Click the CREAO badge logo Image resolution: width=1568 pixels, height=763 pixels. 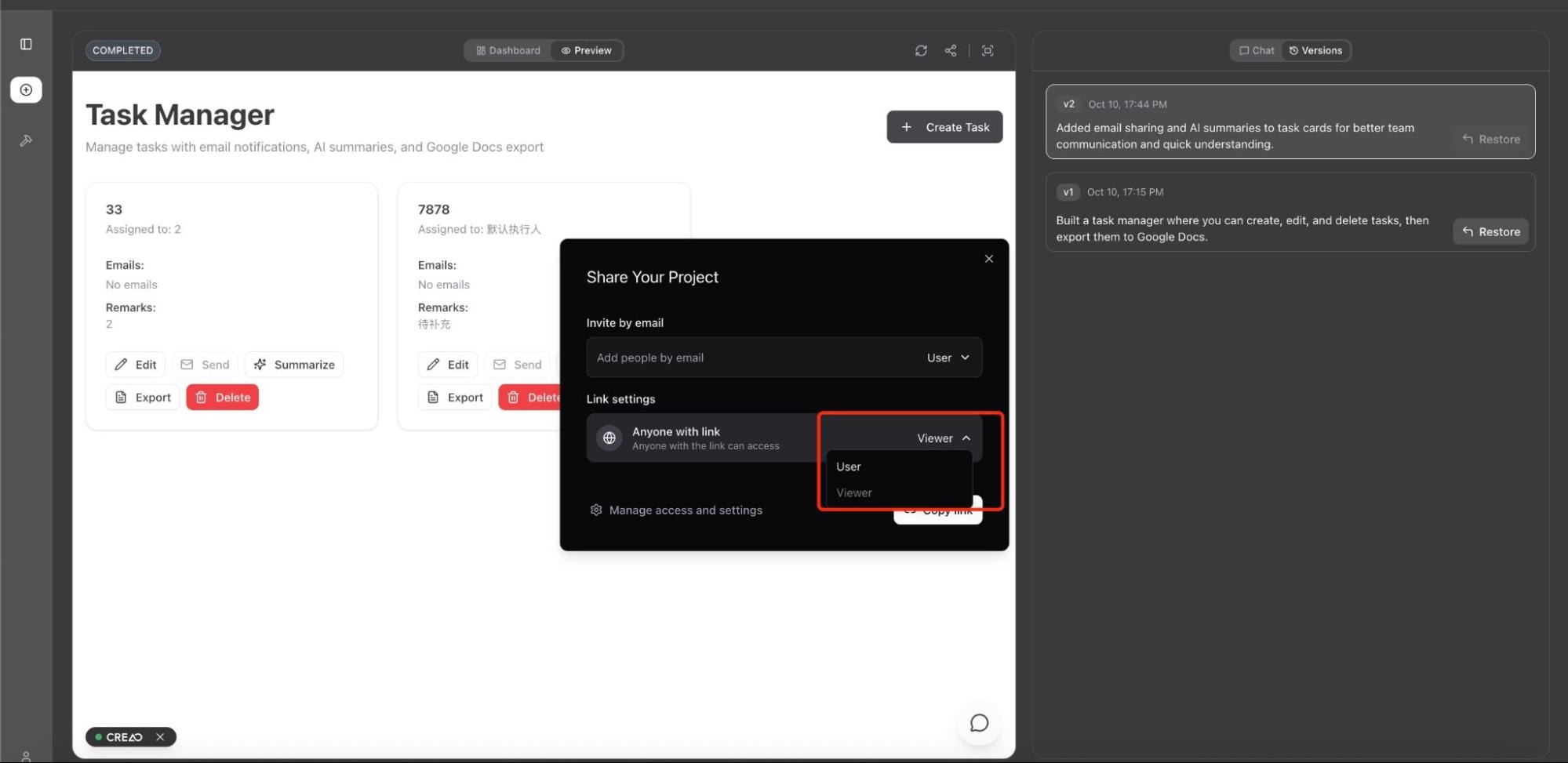tap(124, 737)
